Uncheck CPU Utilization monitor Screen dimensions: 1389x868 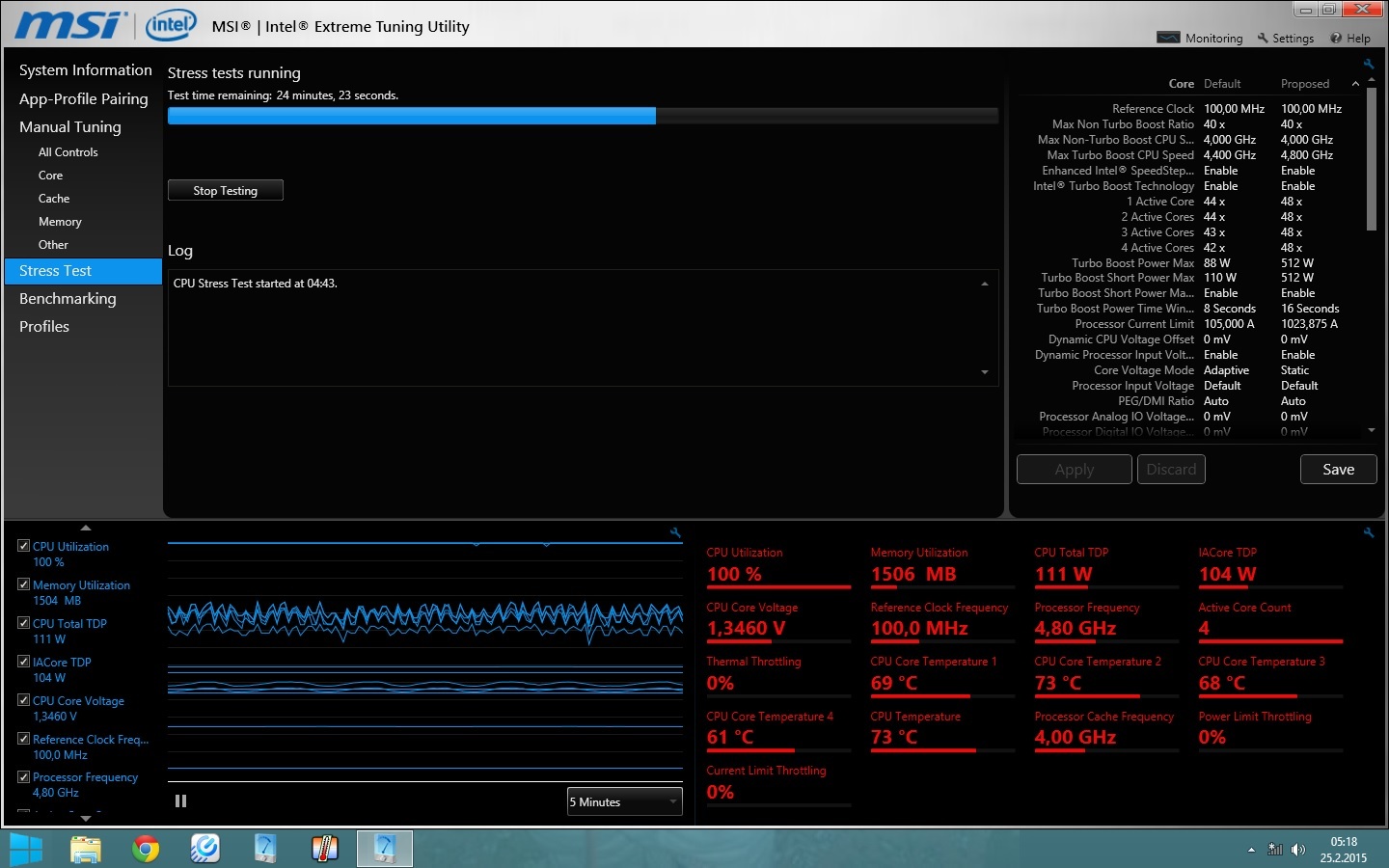pyautogui.click(x=24, y=546)
